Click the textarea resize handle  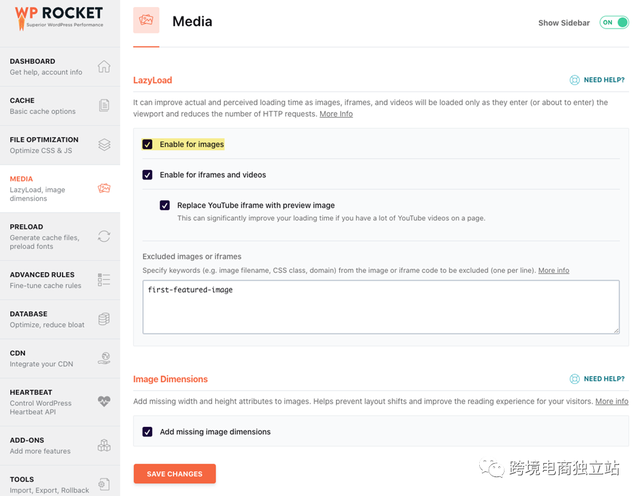[x=616, y=330]
